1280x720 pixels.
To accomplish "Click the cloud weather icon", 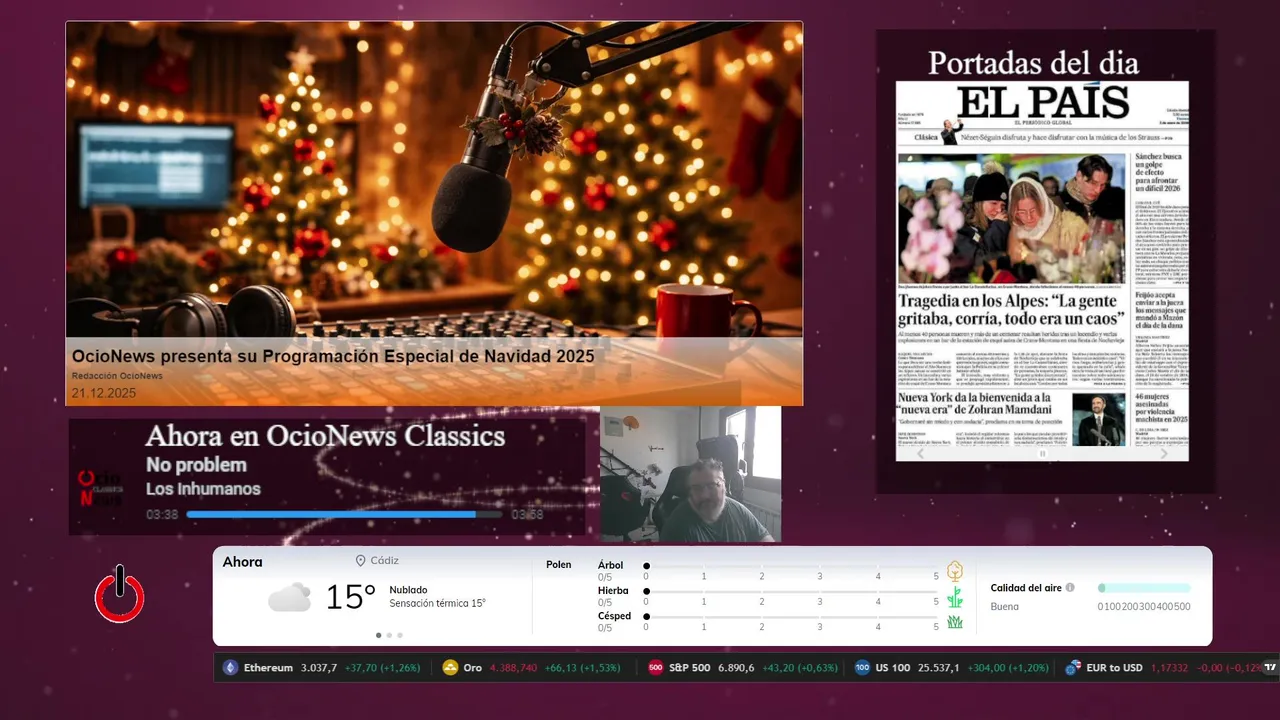I will (289, 598).
